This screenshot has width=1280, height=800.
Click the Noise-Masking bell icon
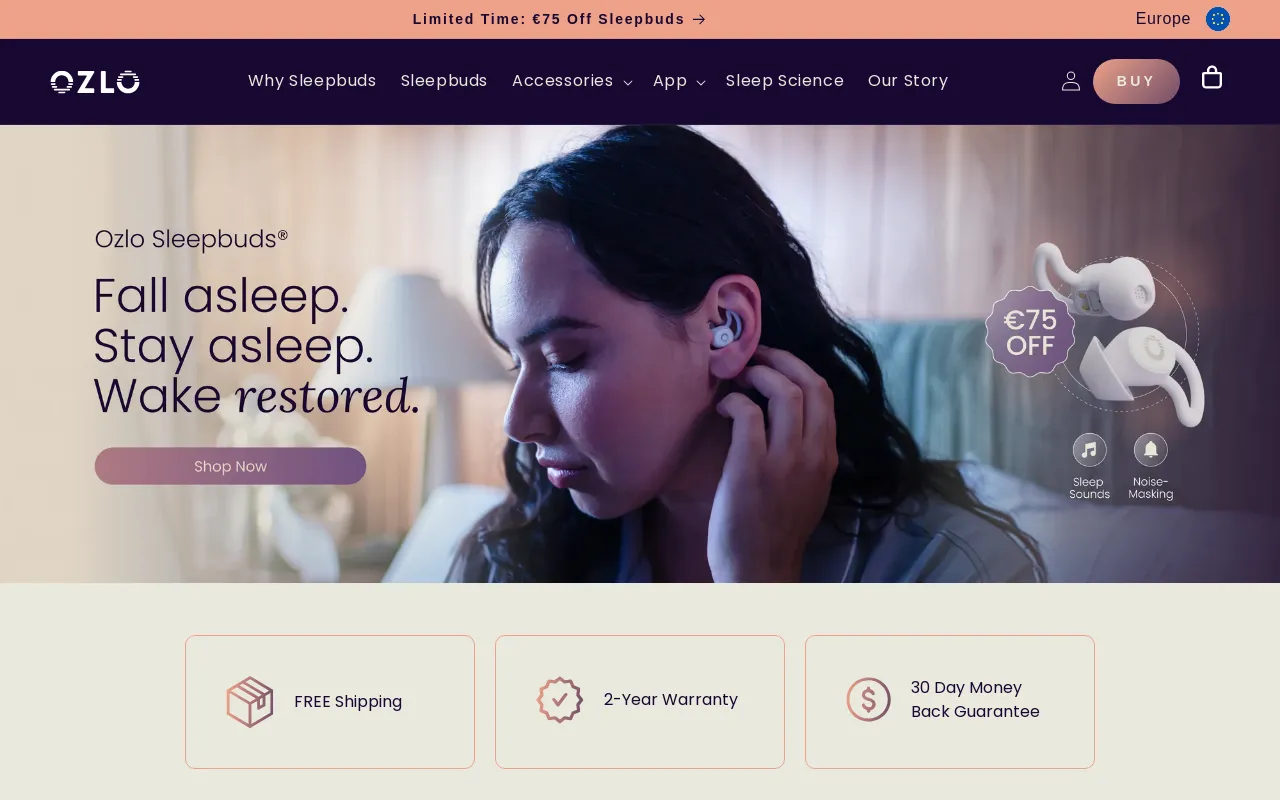(1151, 449)
